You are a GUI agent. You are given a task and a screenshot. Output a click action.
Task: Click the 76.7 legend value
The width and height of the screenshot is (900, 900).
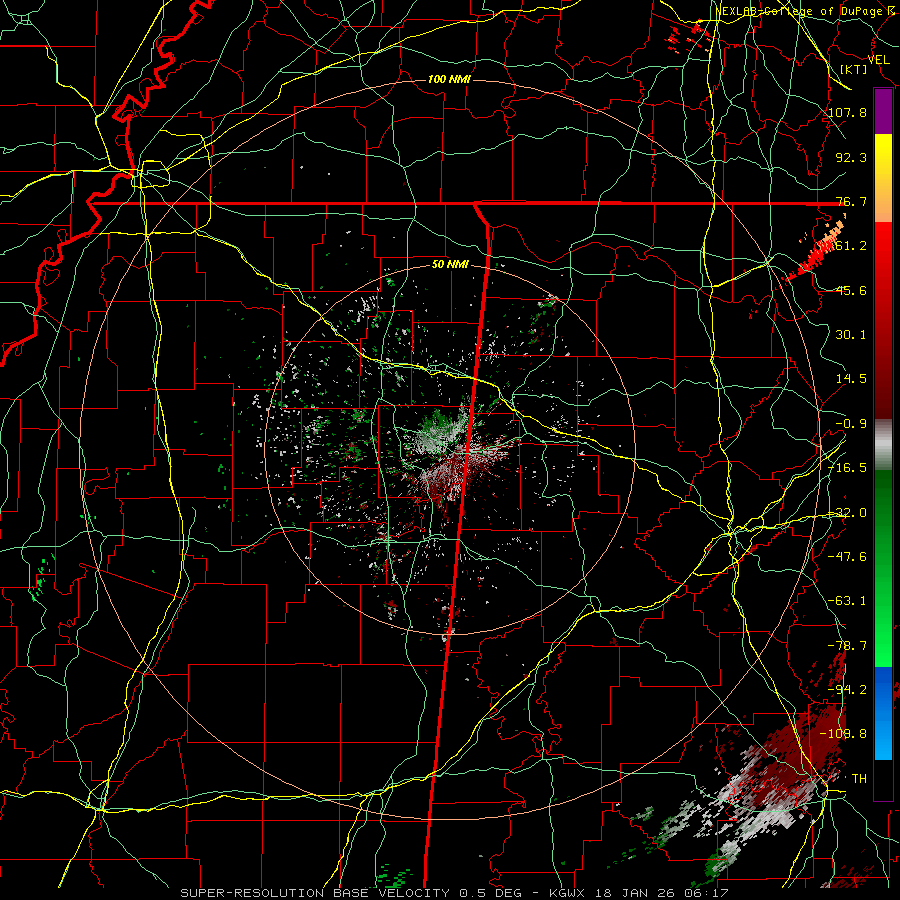[x=851, y=201]
